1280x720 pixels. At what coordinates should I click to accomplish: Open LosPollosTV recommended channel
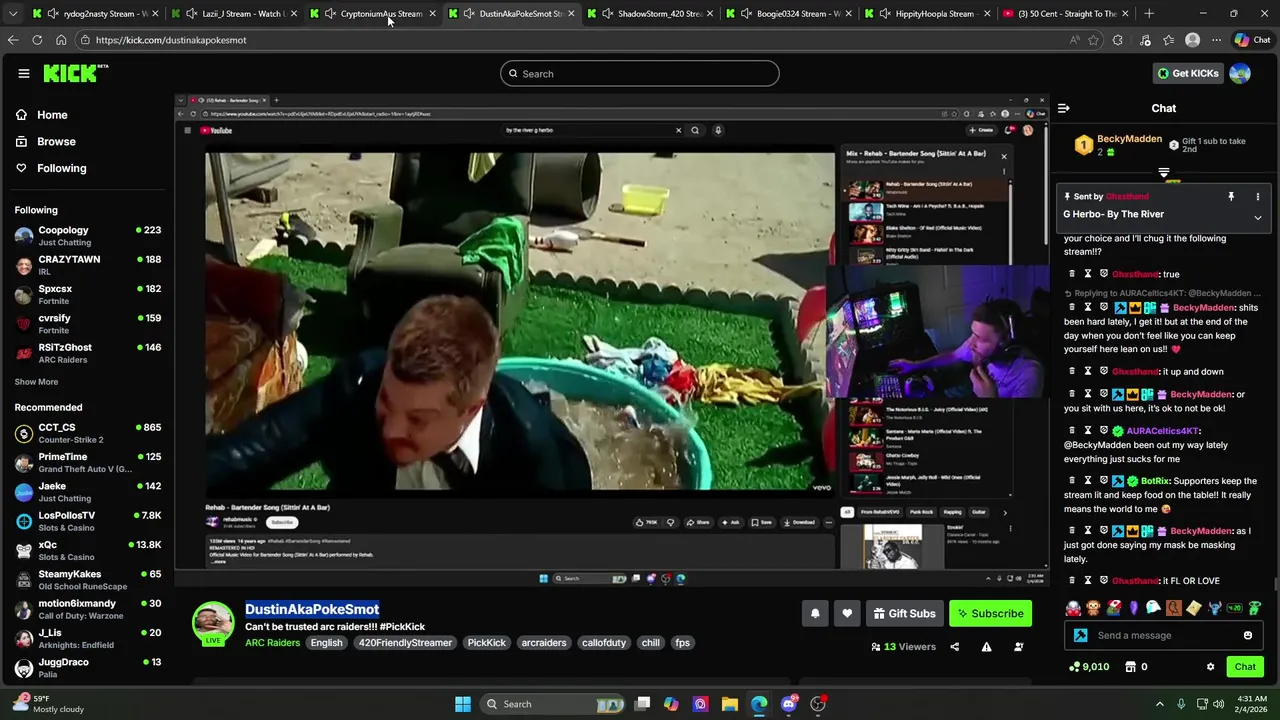click(88, 521)
